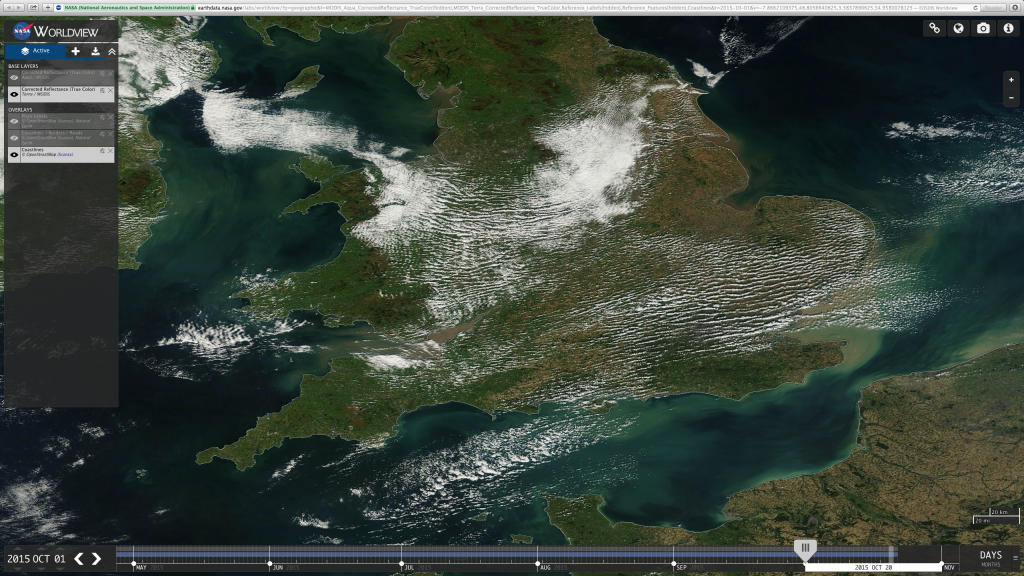Click the OCT month date field

pyautogui.click(x=42, y=559)
